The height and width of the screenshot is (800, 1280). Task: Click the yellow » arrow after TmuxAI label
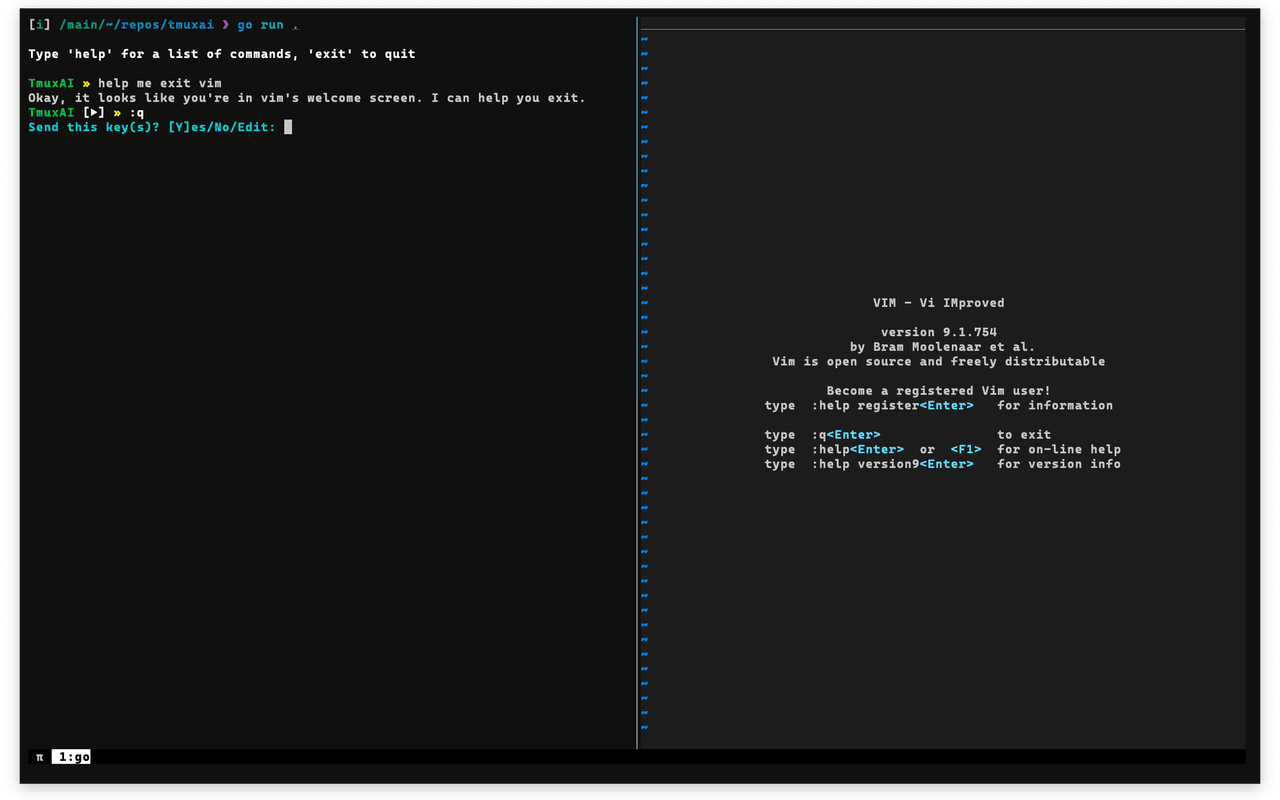click(x=86, y=83)
